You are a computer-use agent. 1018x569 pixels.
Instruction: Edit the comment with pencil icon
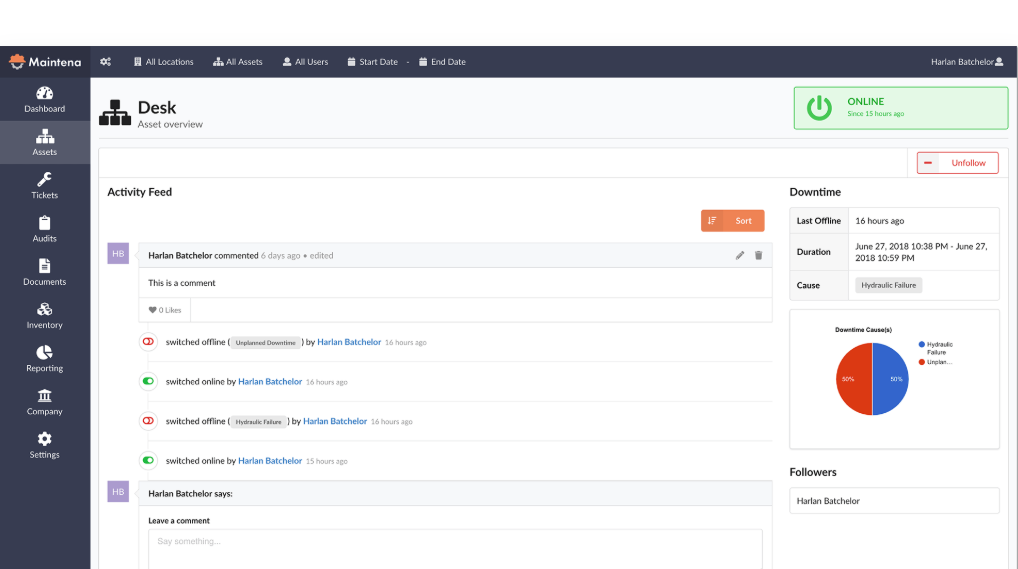click(739, 255)
